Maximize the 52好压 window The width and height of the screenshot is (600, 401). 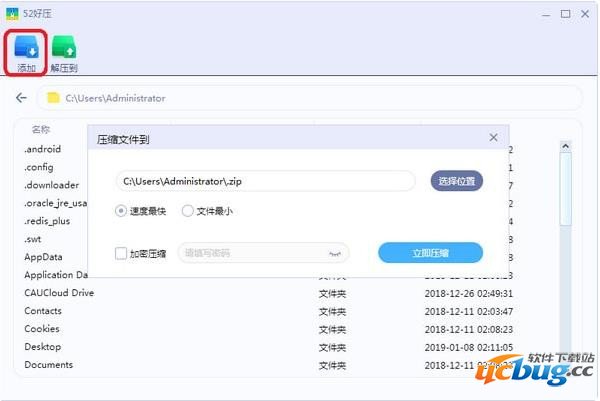(565, 14)
